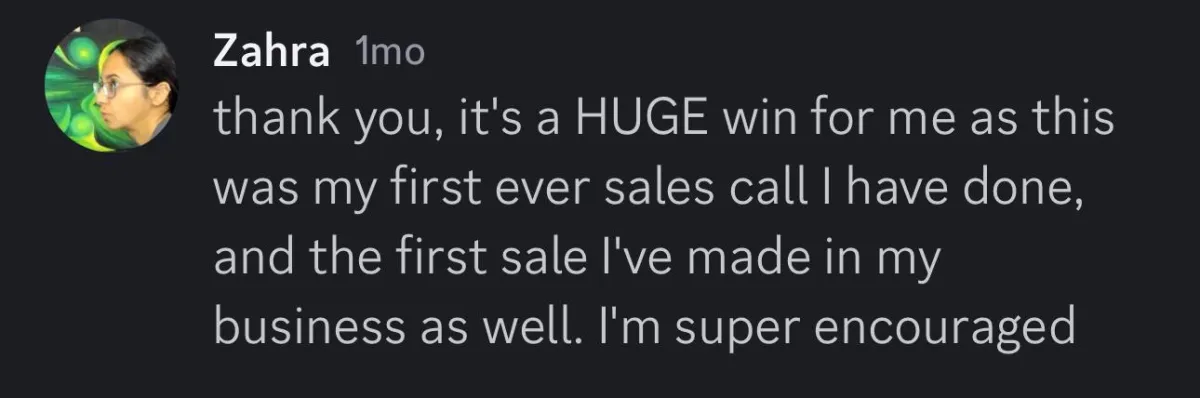Click the line 'and the first sale I've made'
Screen dimensions: 1200x398
pyautogui.click(x=578, y=261)
